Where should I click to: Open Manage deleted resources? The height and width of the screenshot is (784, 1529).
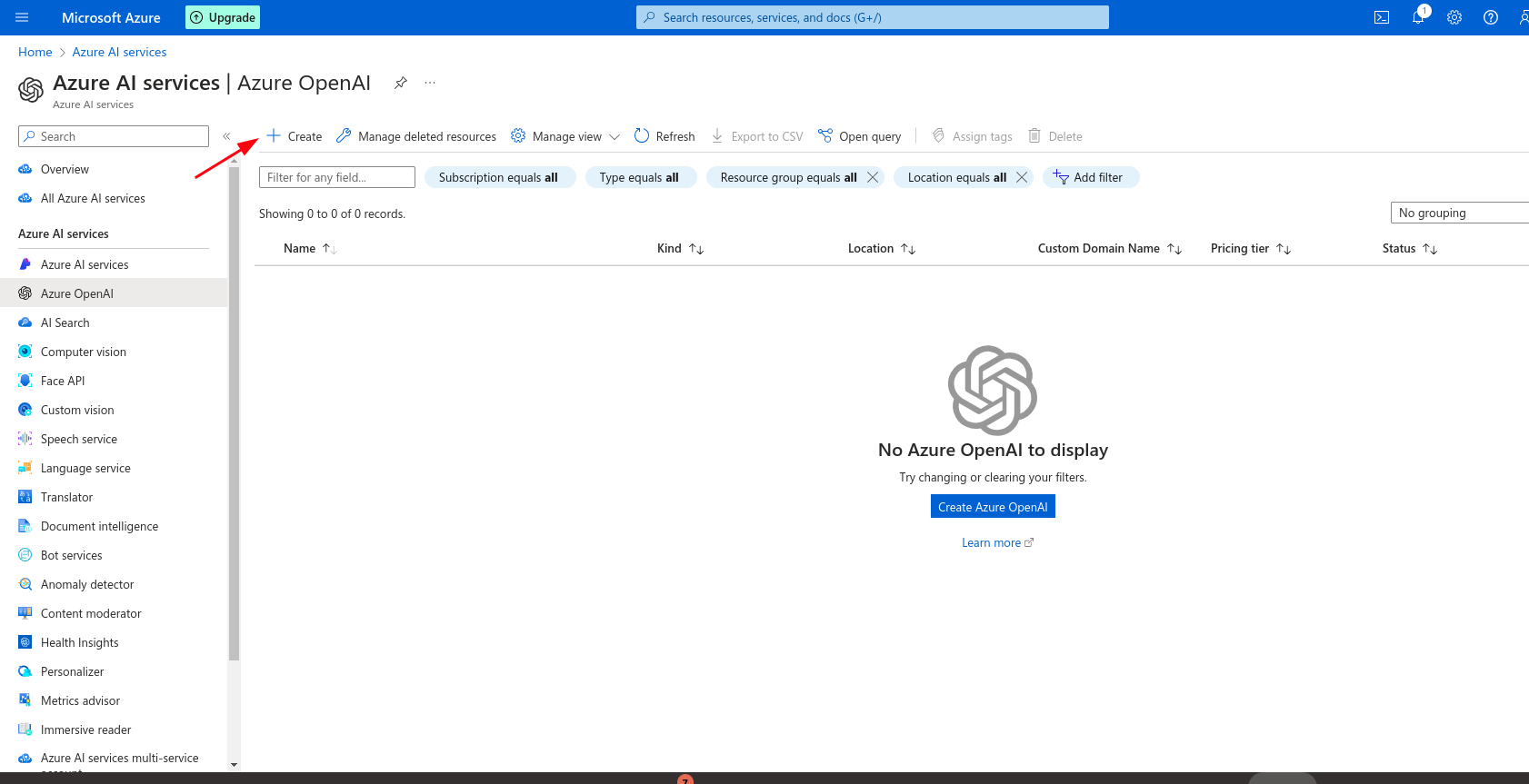coord(416,136)
